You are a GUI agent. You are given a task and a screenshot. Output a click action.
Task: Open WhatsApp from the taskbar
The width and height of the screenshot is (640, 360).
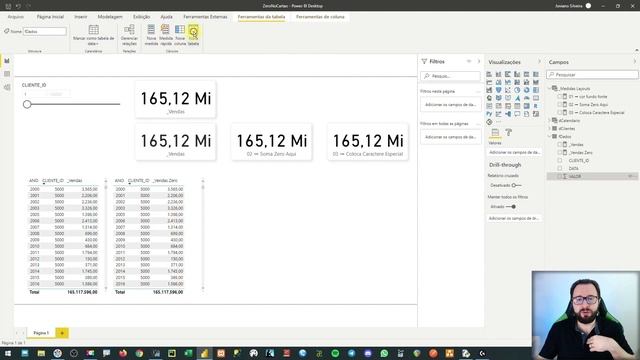tap(384, 353)
